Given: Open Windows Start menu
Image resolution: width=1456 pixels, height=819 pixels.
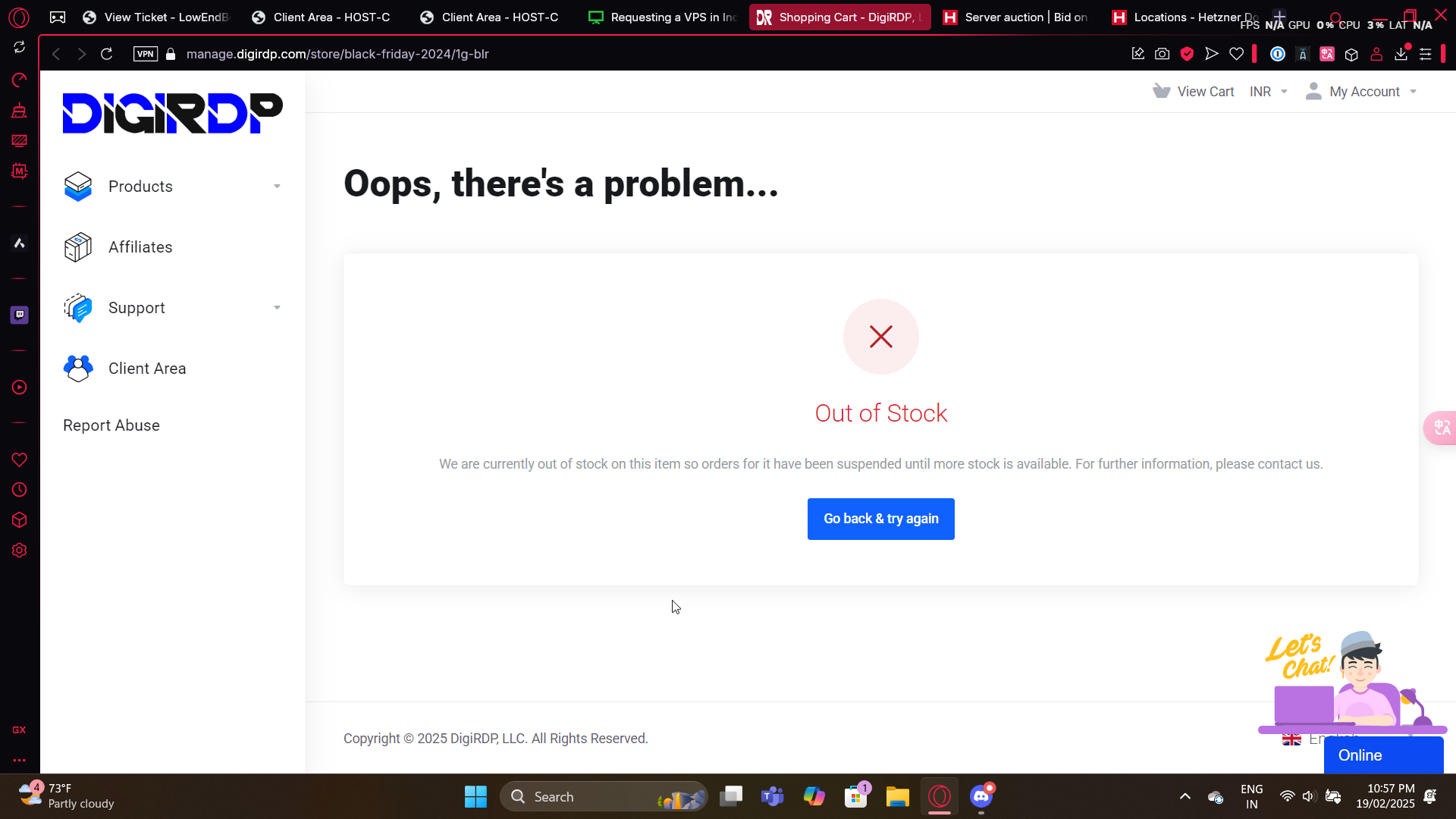Looking at the screenshot, I should (x=475, y=796).
